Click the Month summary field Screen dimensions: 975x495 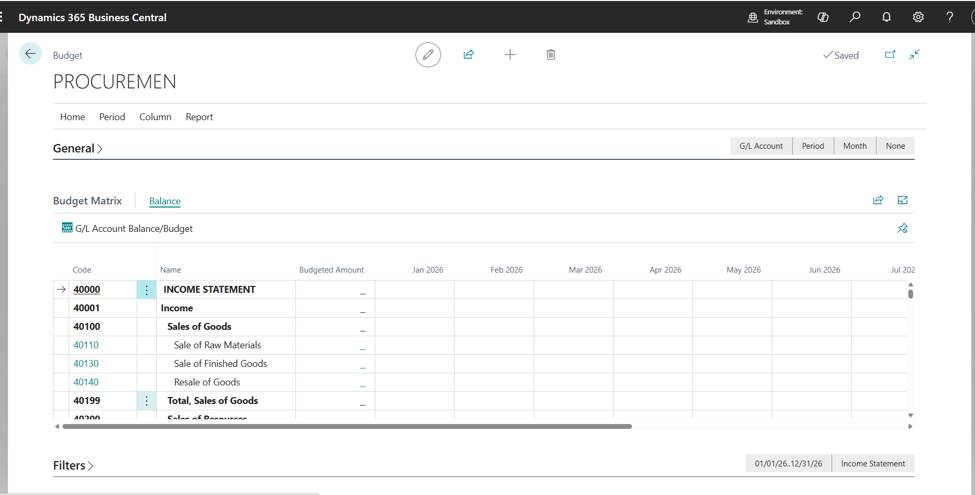(855, 146)
